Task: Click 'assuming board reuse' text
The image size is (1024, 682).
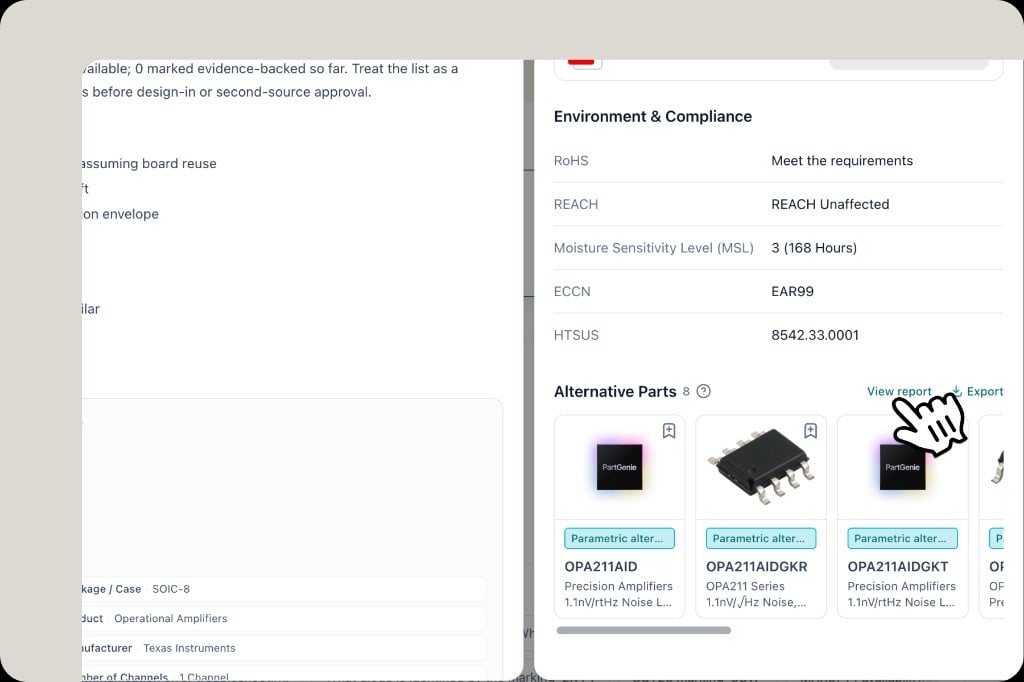Action: click(149, 164)
